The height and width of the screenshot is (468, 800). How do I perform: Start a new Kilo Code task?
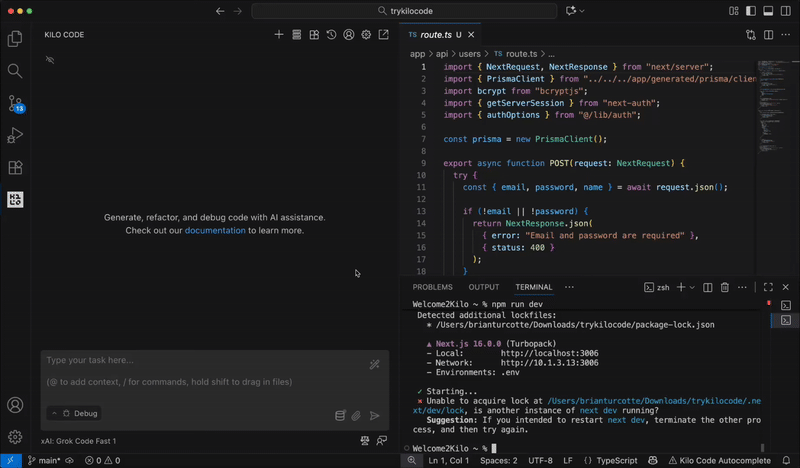(279, 35)
